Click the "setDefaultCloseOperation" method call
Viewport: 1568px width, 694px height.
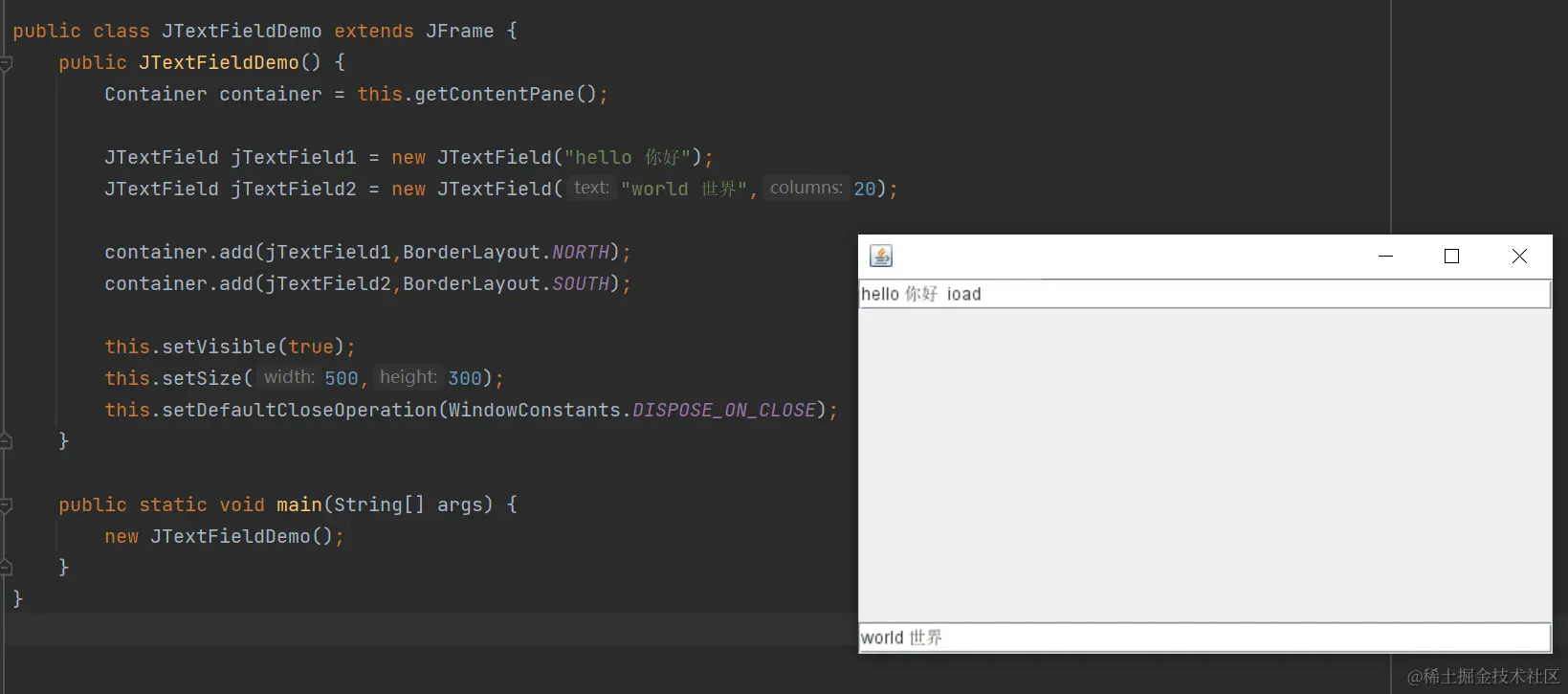[x=299, y=410]
